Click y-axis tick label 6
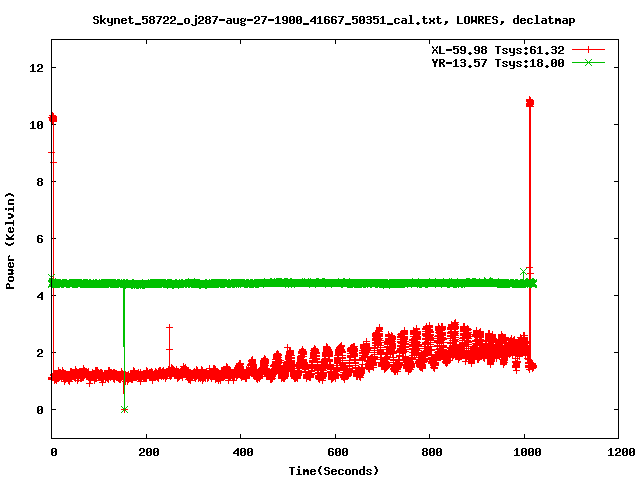The image size is (640, 480). (x=40, y=239)
